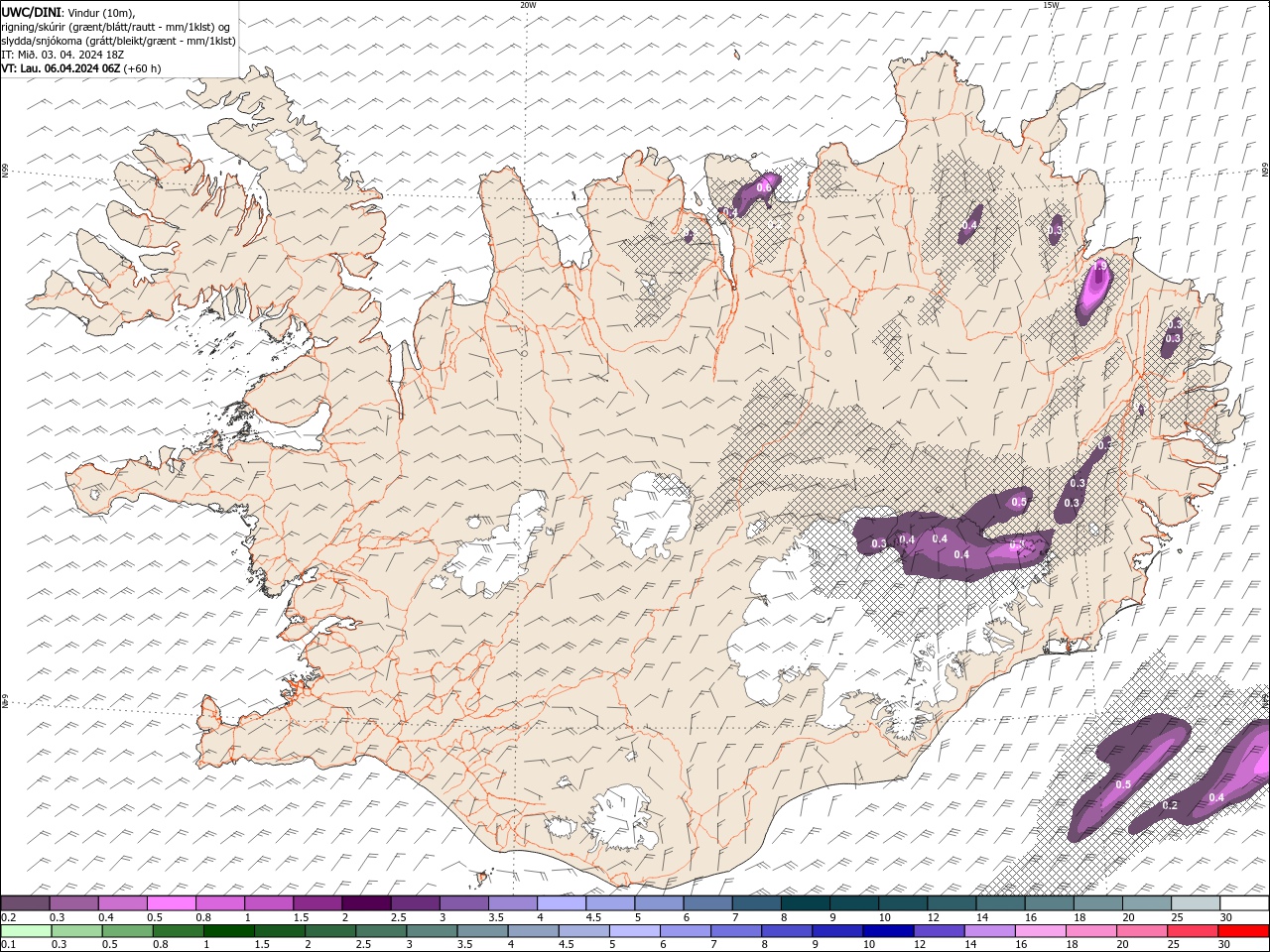Pick the darkest green 1 swatch in lower legend
This screenshot has height=952, width=1270.
(x=228, y=930)
